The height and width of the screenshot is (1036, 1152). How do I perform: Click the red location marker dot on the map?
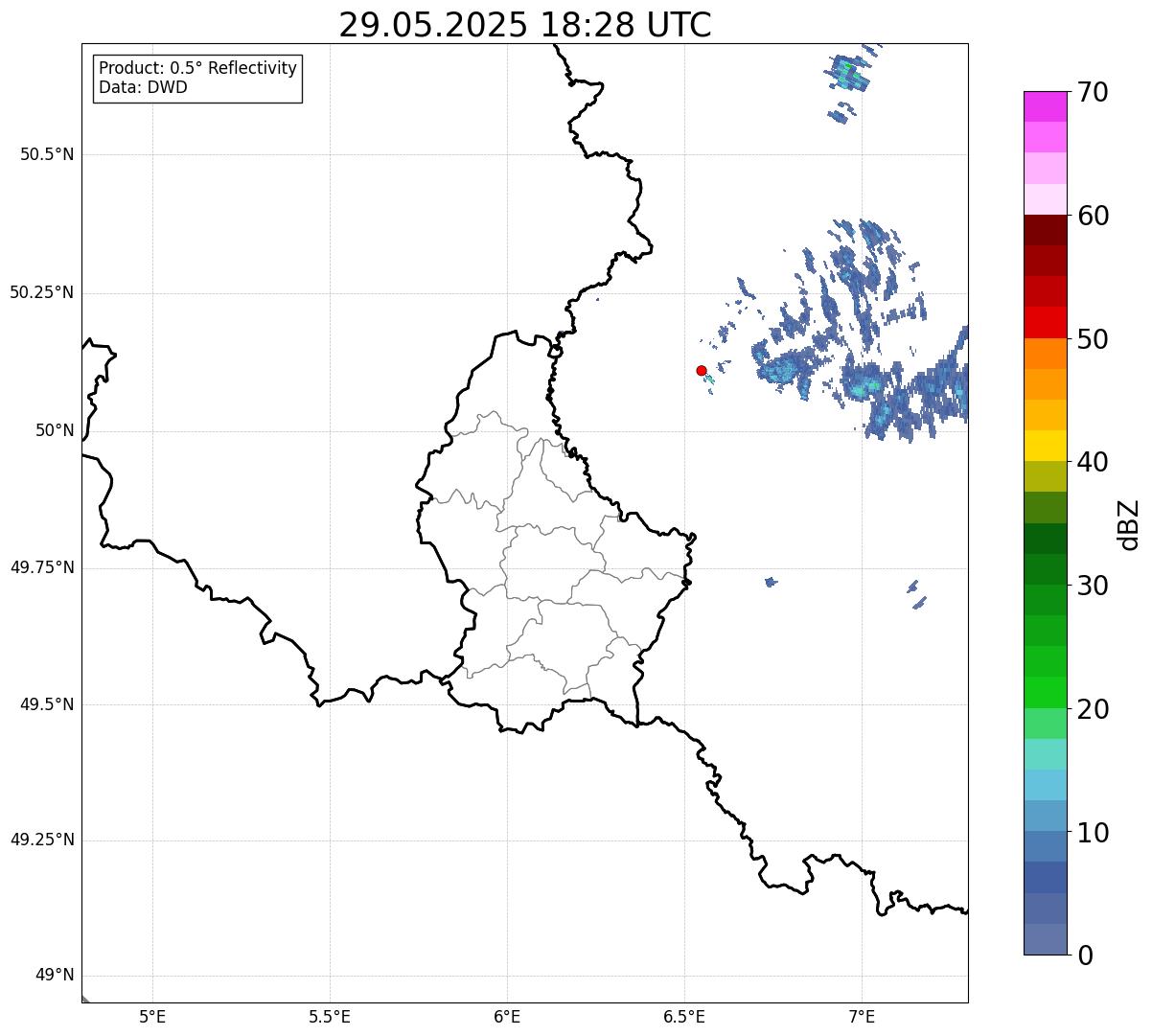(702, 370)
